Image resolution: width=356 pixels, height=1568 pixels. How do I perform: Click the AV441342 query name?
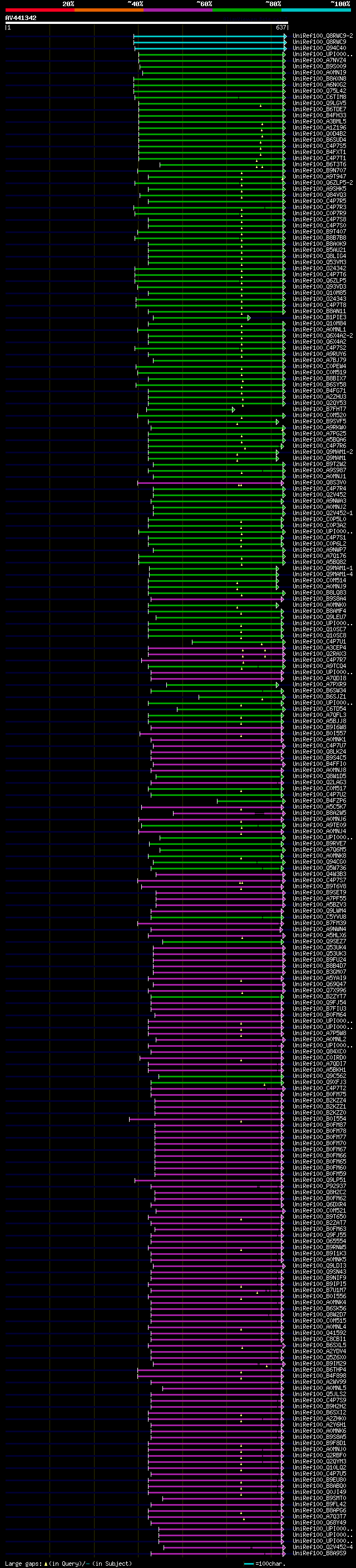coord(21,18)
